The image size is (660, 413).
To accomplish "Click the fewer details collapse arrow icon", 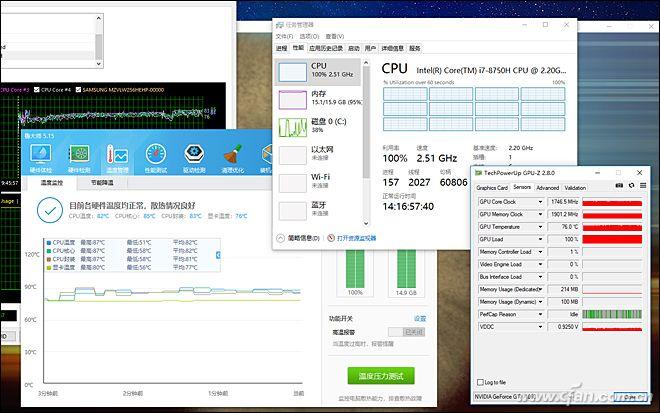I will click(x=281, y=238).
